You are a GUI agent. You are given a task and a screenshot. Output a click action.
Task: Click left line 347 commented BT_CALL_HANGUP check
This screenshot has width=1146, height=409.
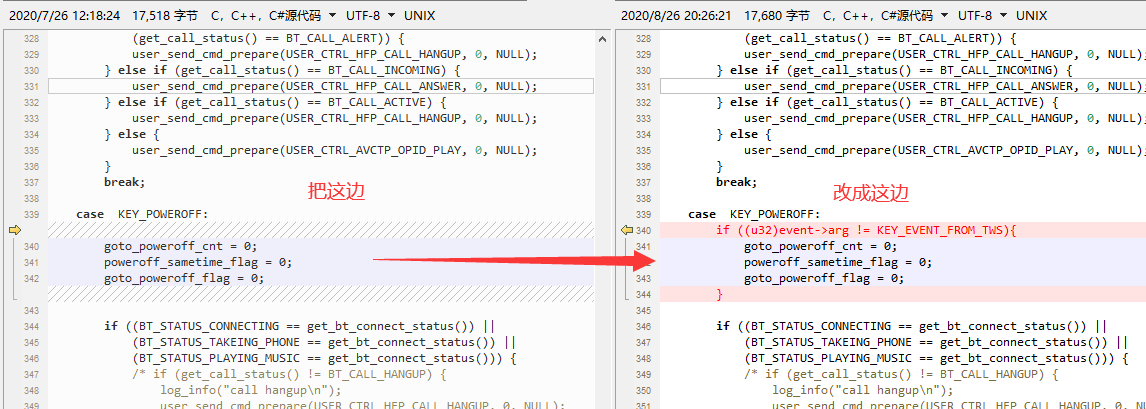point(289,374)
